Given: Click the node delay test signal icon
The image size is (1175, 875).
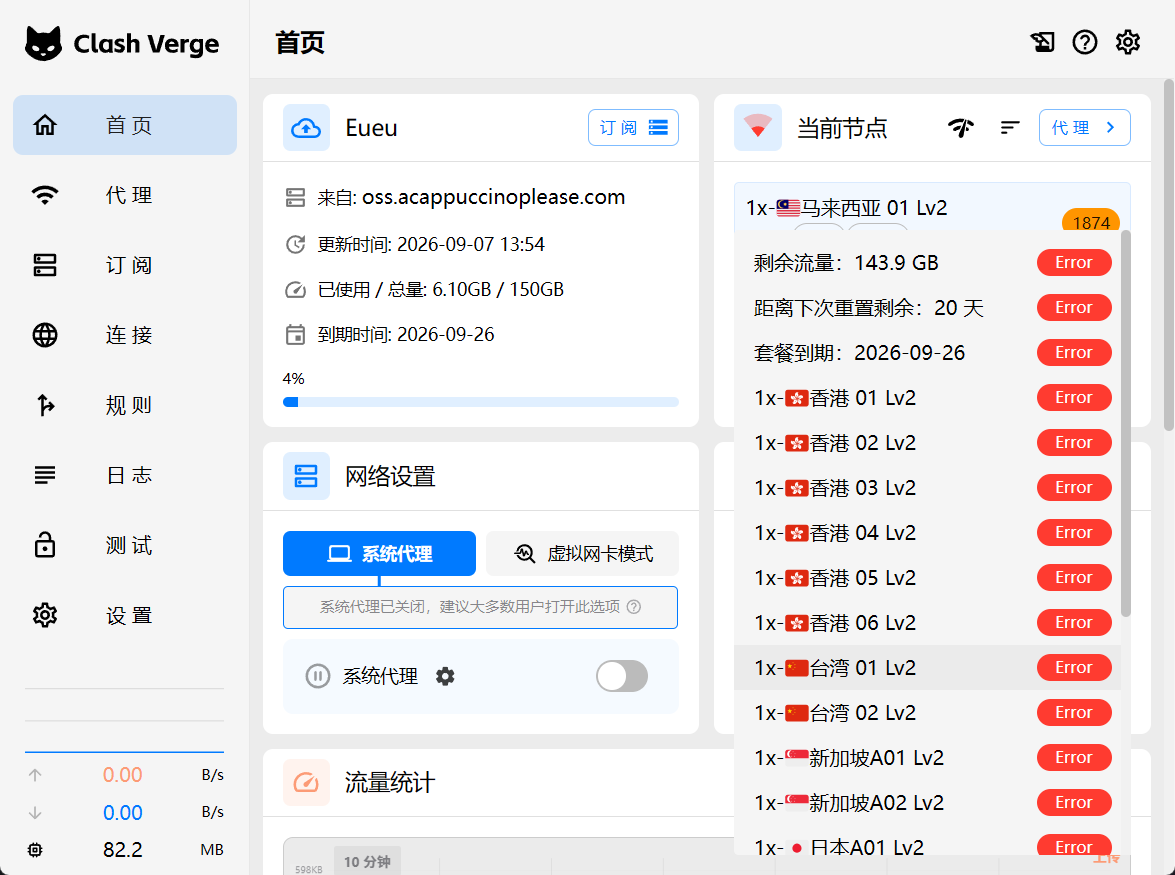Looking at the screenshot, I should (x=961, y=128).
